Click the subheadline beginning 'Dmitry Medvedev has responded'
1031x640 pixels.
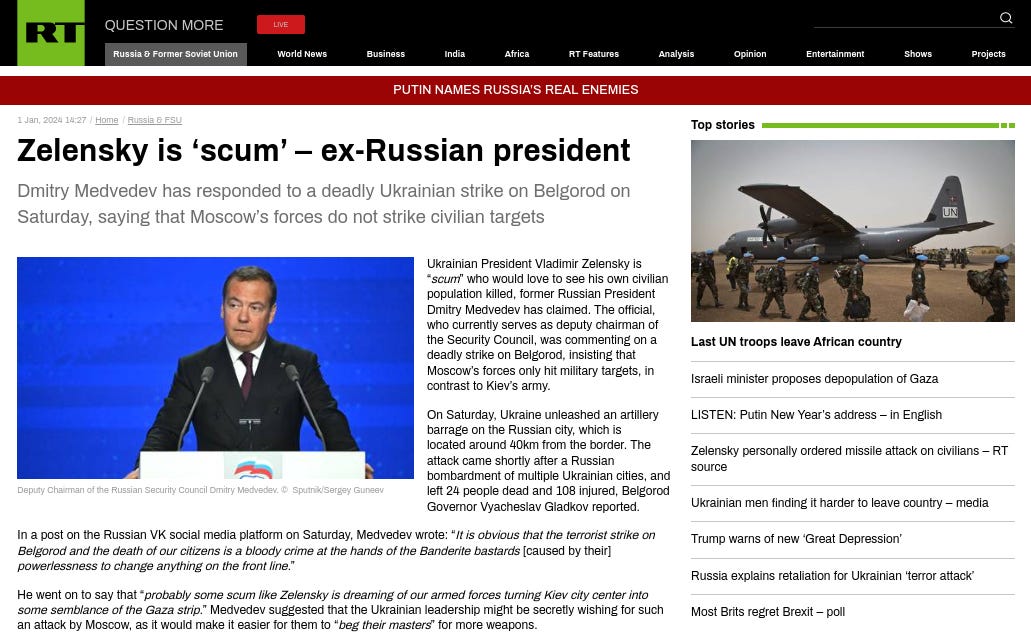[x=324, y=204]
